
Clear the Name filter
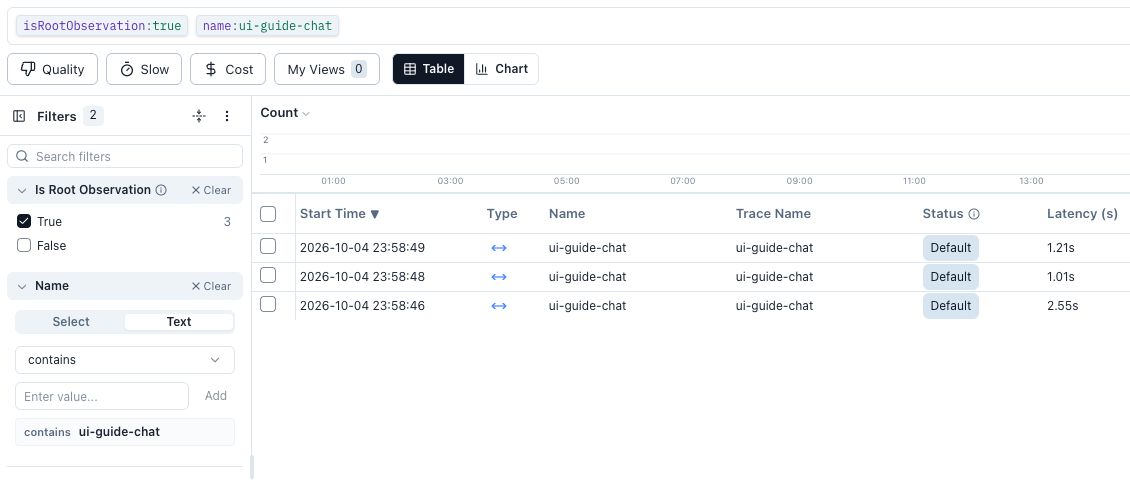pyautogui.click(x=211, y=286)
